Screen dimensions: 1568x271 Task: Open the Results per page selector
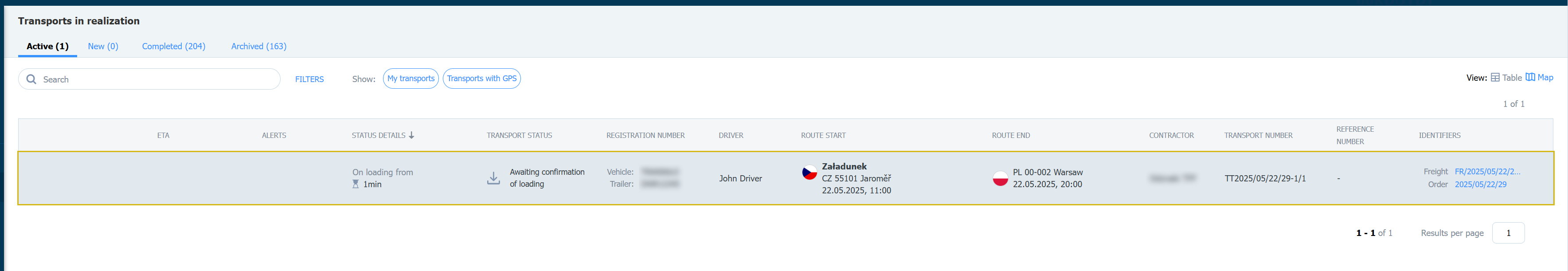pyautogui.click(x=1508, y=232)
